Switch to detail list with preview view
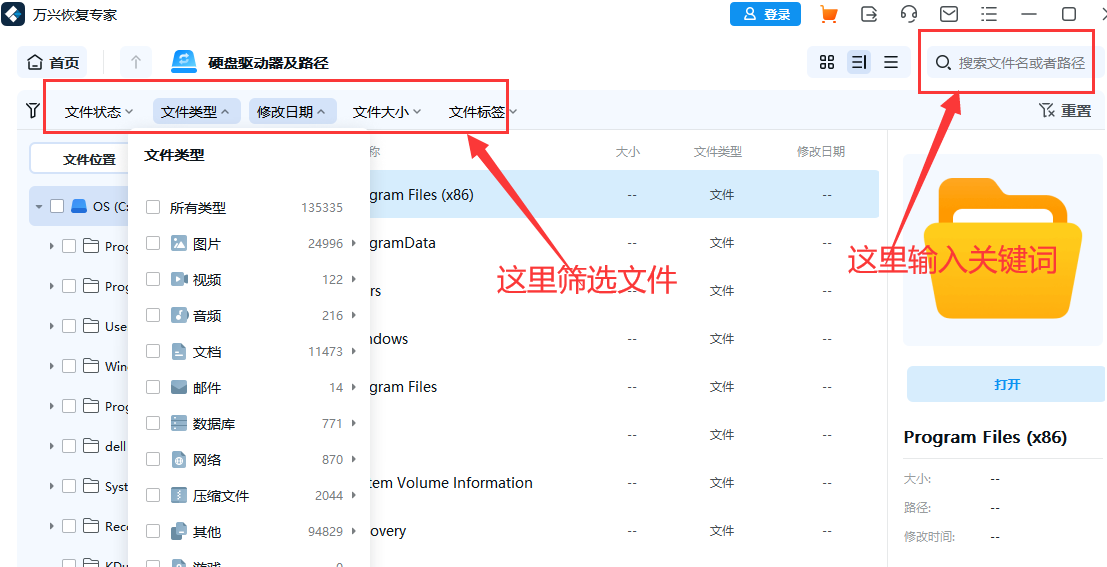 859,62
